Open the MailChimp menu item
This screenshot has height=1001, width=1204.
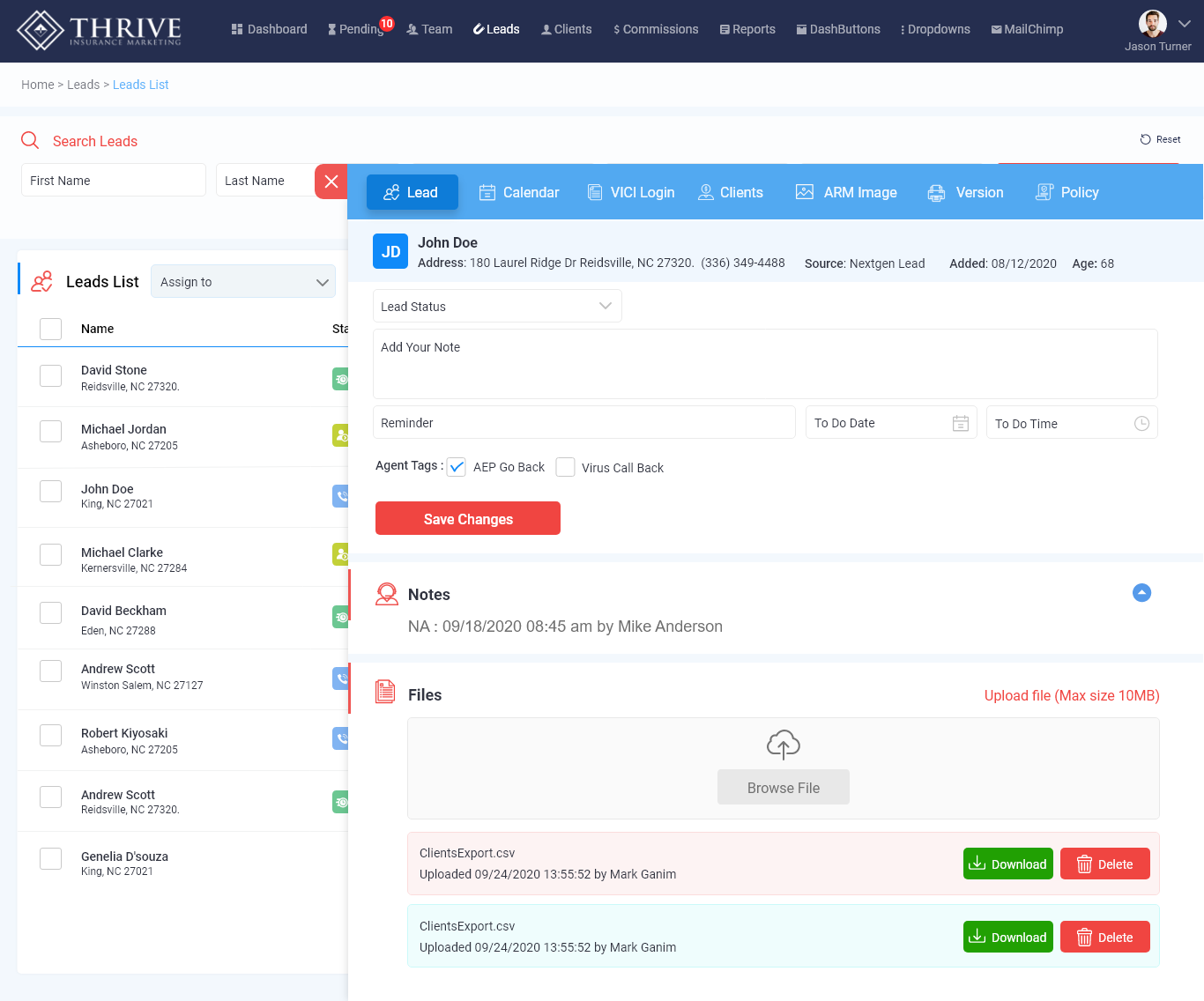click(1027, 29)
